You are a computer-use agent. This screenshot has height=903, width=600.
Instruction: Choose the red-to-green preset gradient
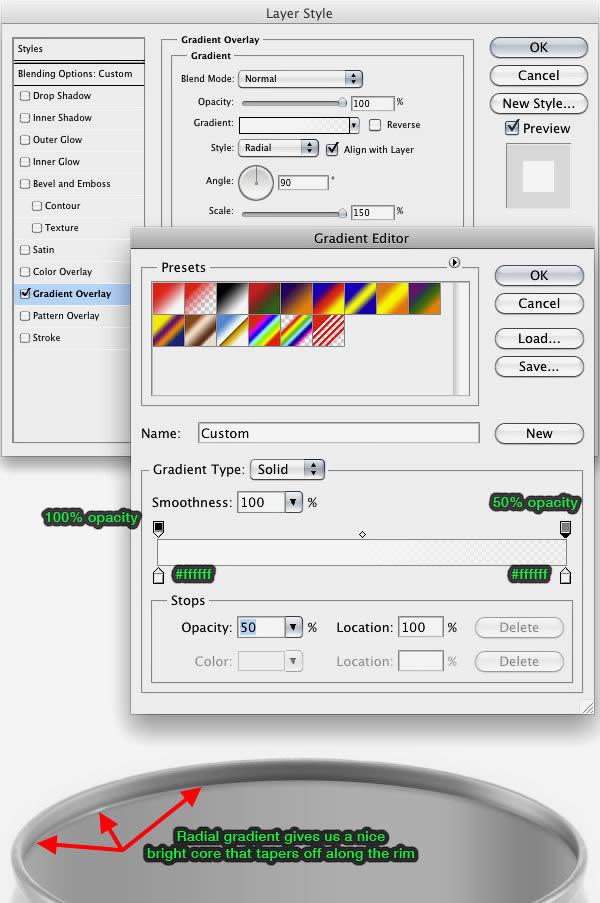point(264,298)
